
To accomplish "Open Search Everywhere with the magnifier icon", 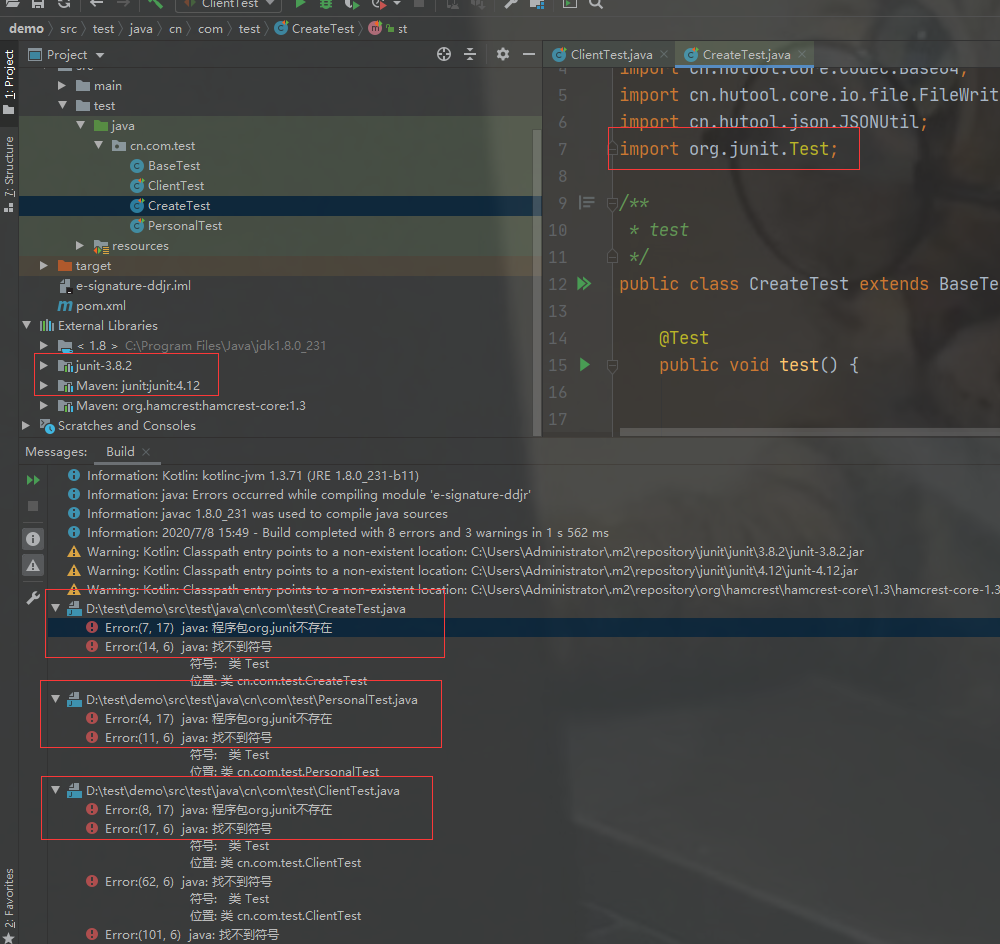I will point(595,6).
